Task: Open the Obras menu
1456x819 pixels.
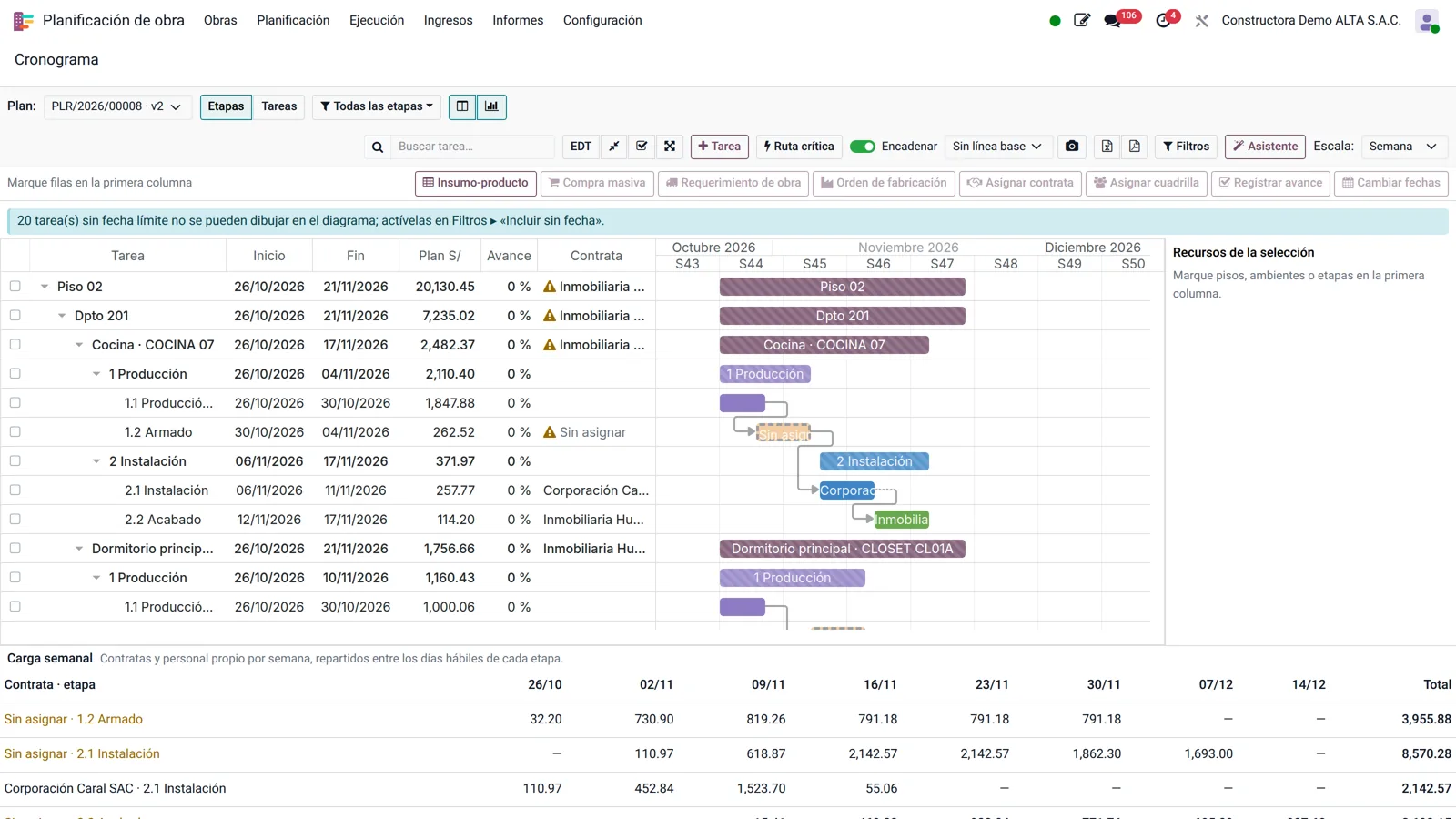Action: point(220,20)
